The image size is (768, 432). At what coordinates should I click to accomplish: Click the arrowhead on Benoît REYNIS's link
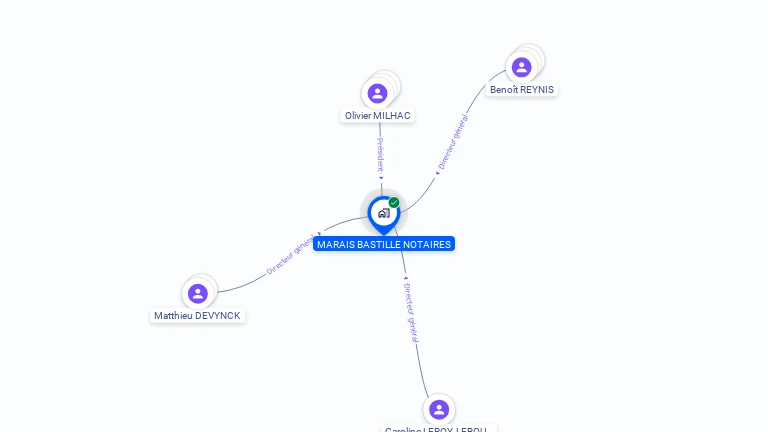click(x=437, y=173)
